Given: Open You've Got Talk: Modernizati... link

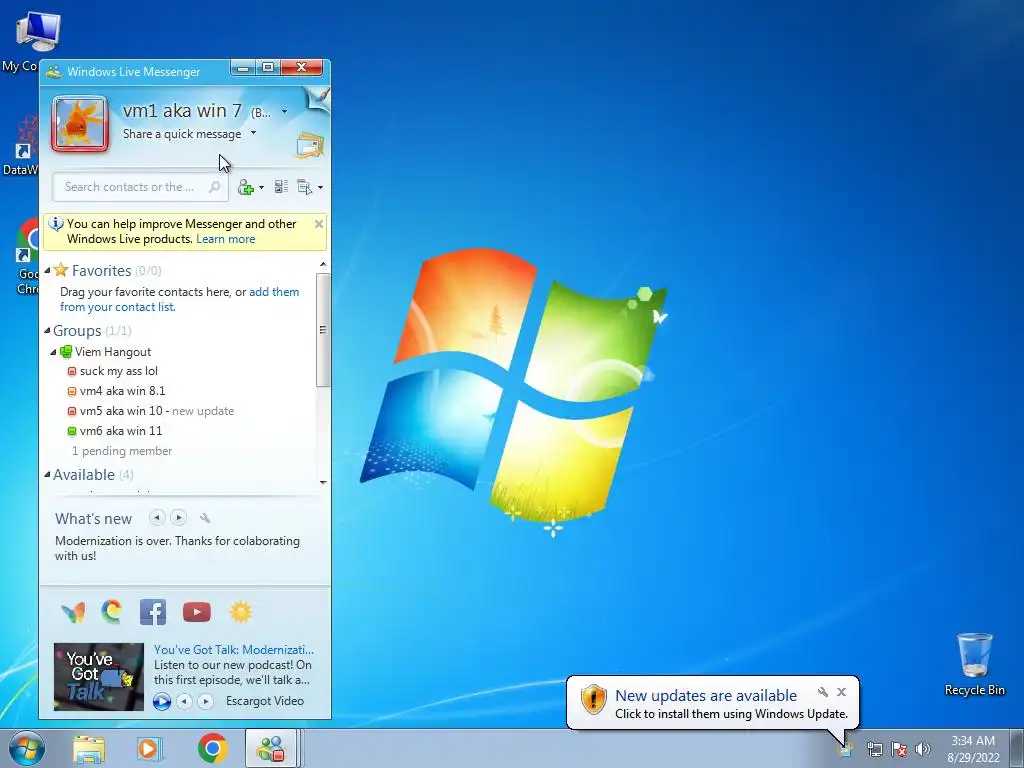Looking at the screenshot, I should (234, 650).
